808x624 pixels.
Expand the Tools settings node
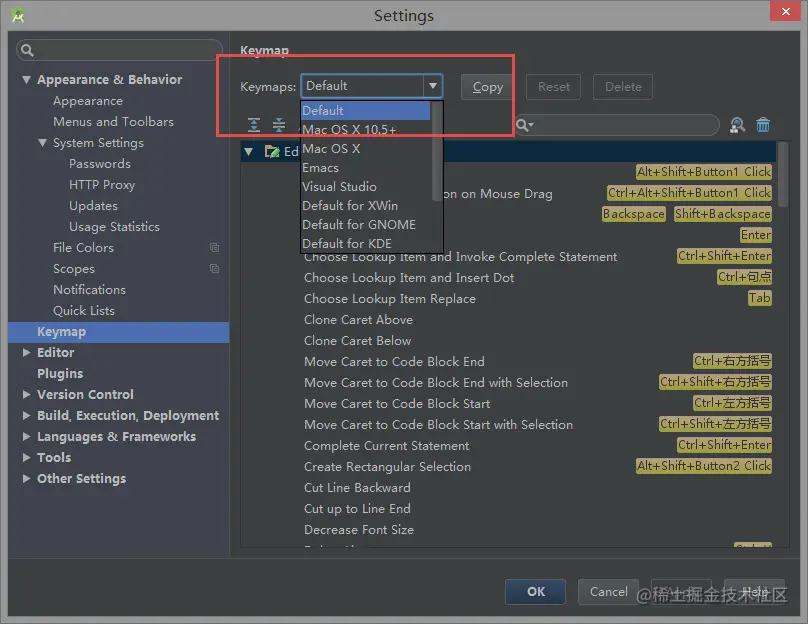point(26,458)
